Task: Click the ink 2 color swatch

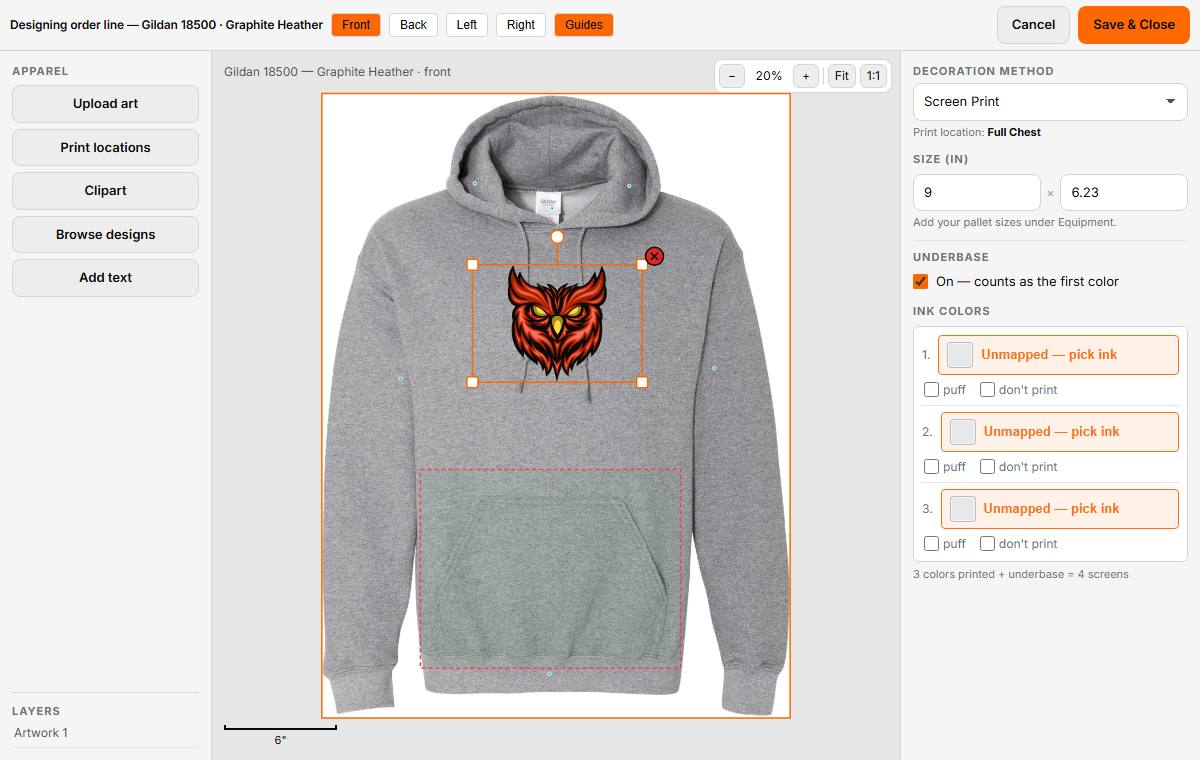Action: click(963, 432)
